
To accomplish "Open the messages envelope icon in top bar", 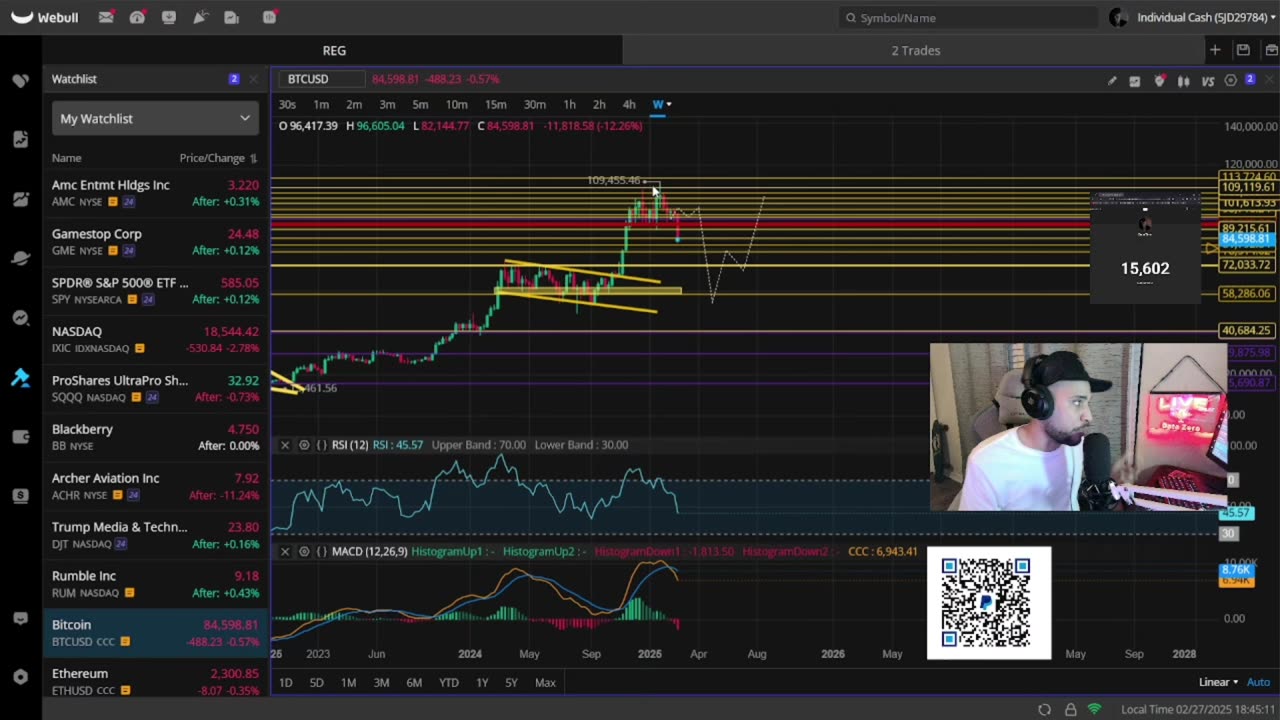I will click(106, 17).
